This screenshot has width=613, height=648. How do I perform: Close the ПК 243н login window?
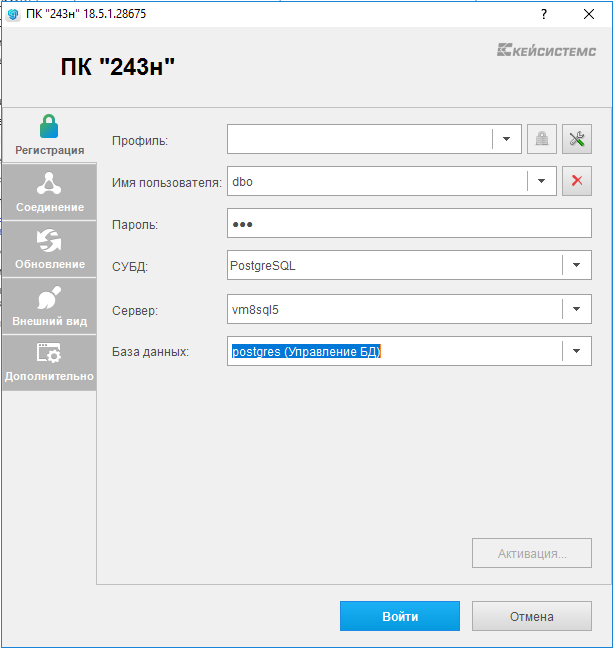point(589,14)
